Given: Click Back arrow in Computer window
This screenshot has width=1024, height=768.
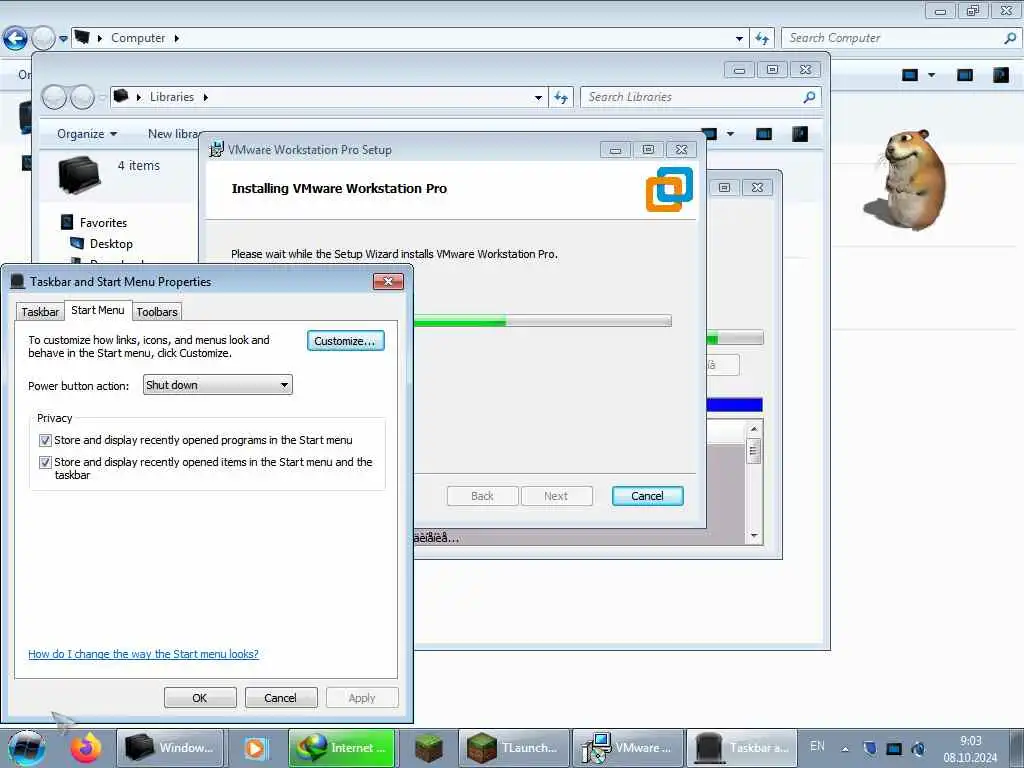Looking at the screenshot, I should click(15, 39).
